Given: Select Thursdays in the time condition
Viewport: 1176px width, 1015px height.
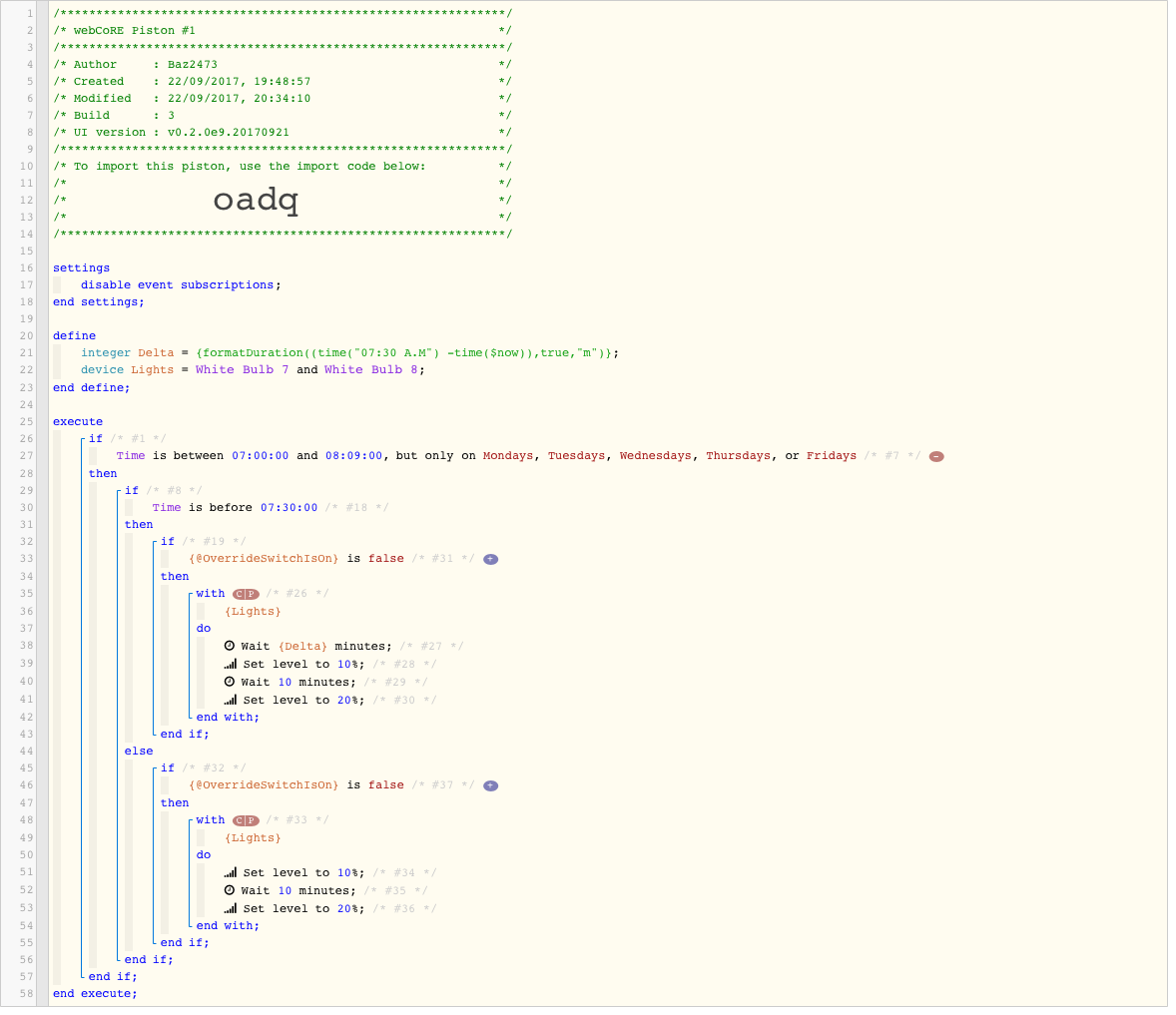Looking at the screenshot, I should pos(738,456).
